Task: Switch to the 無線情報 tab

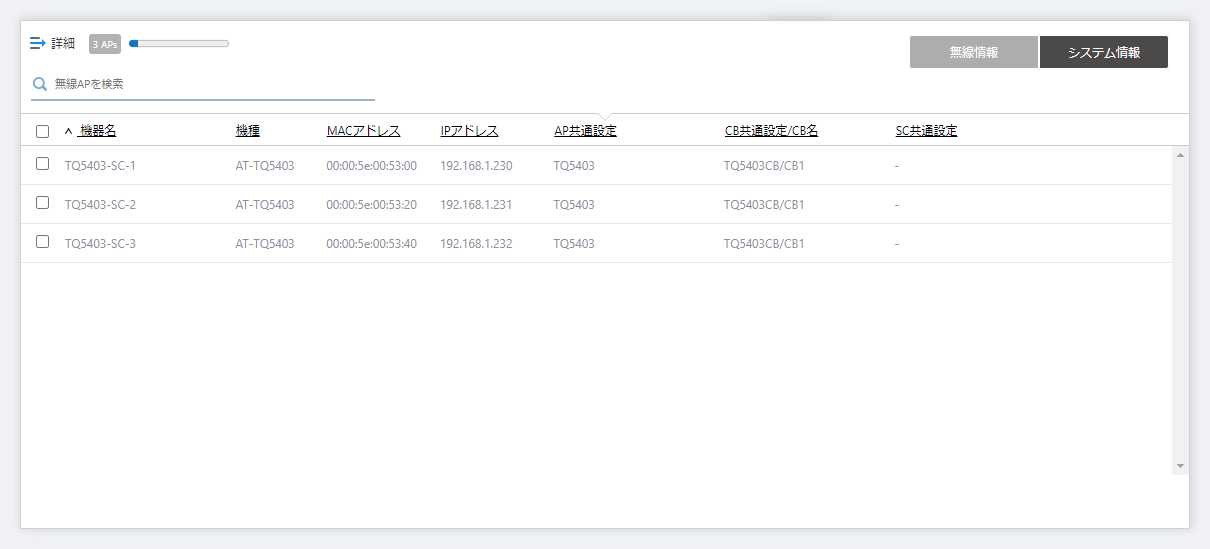Action: pos(974,52)
